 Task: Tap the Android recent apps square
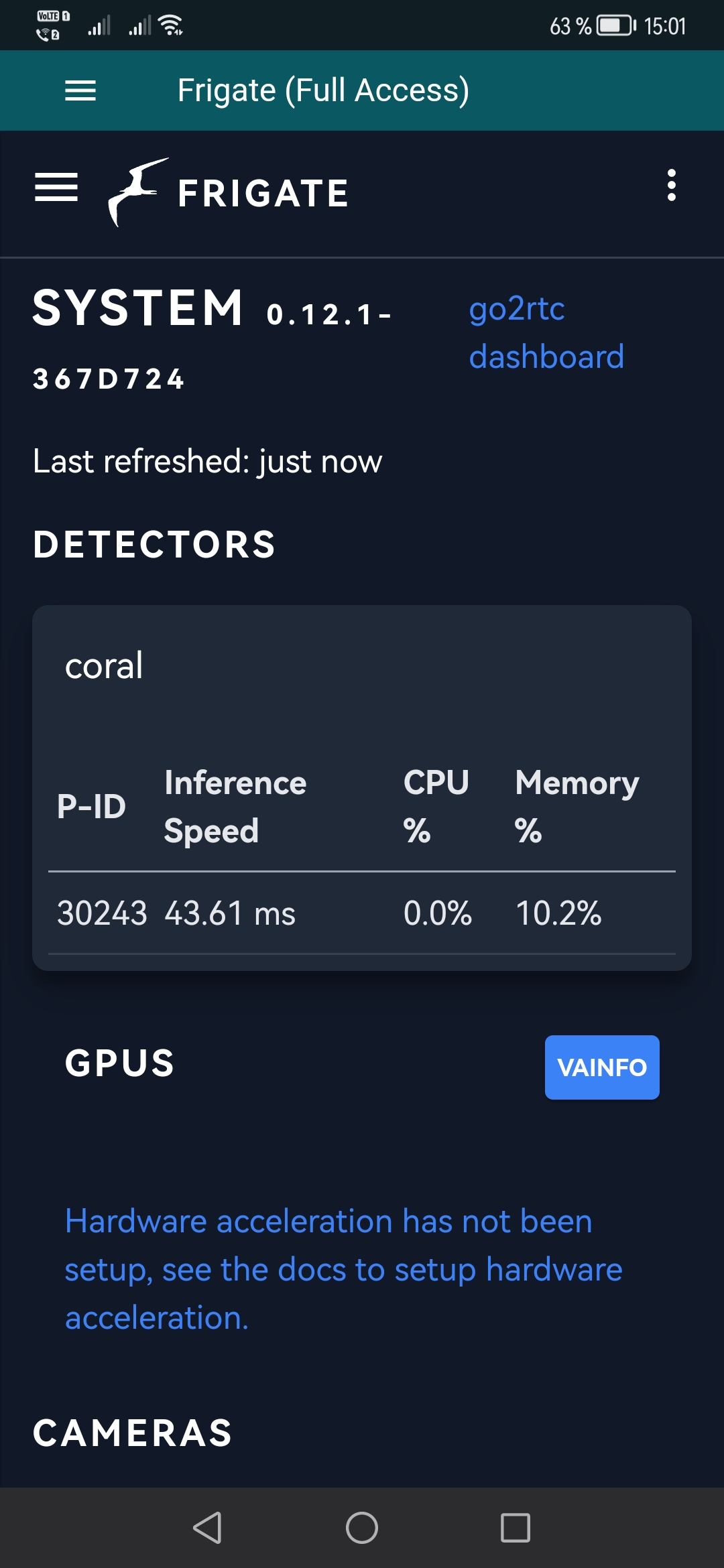tap(516, 1528)
